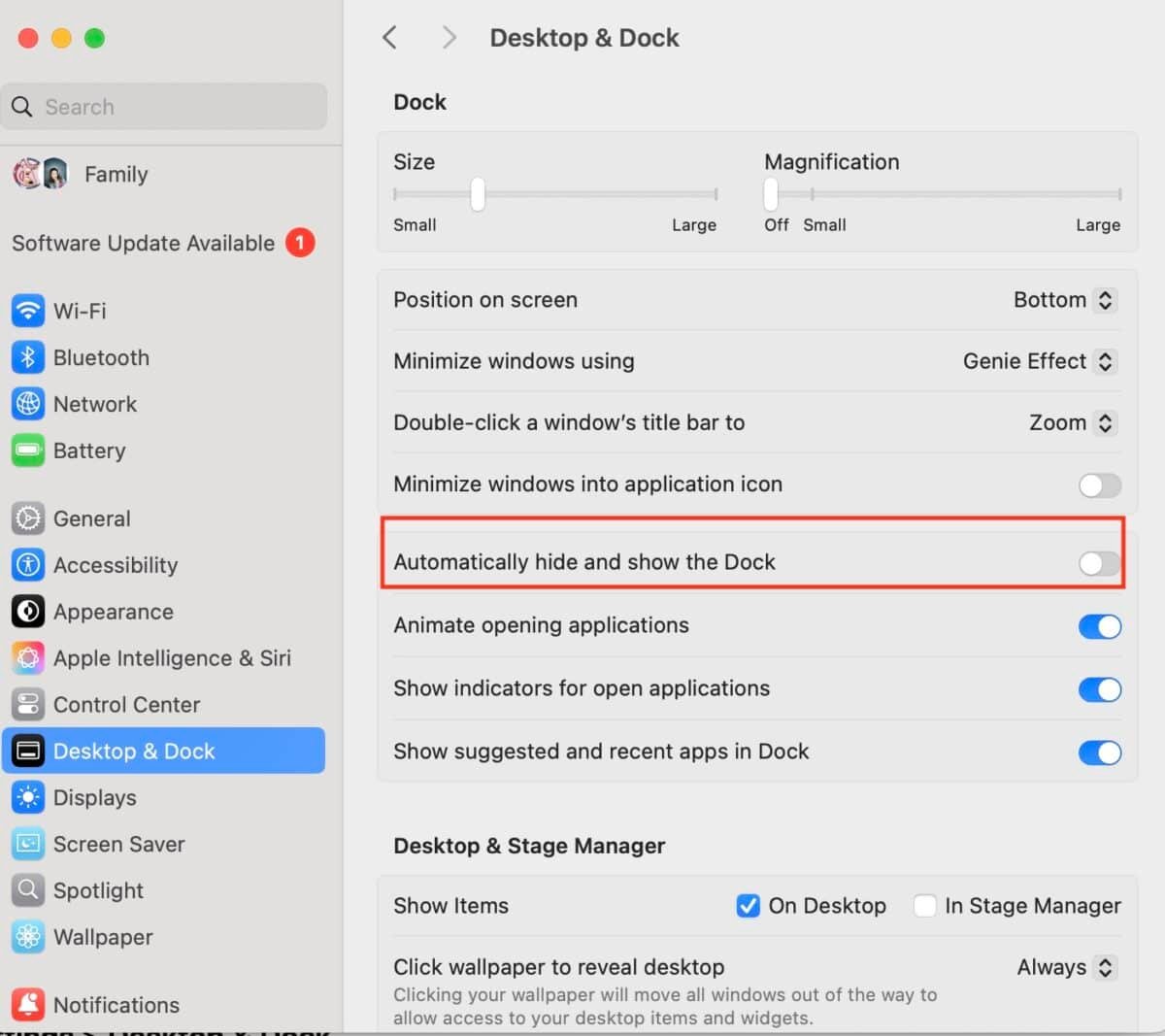
Task: Toggle Show suggested and recent apps in Dock
Action: click(1100, 752)
